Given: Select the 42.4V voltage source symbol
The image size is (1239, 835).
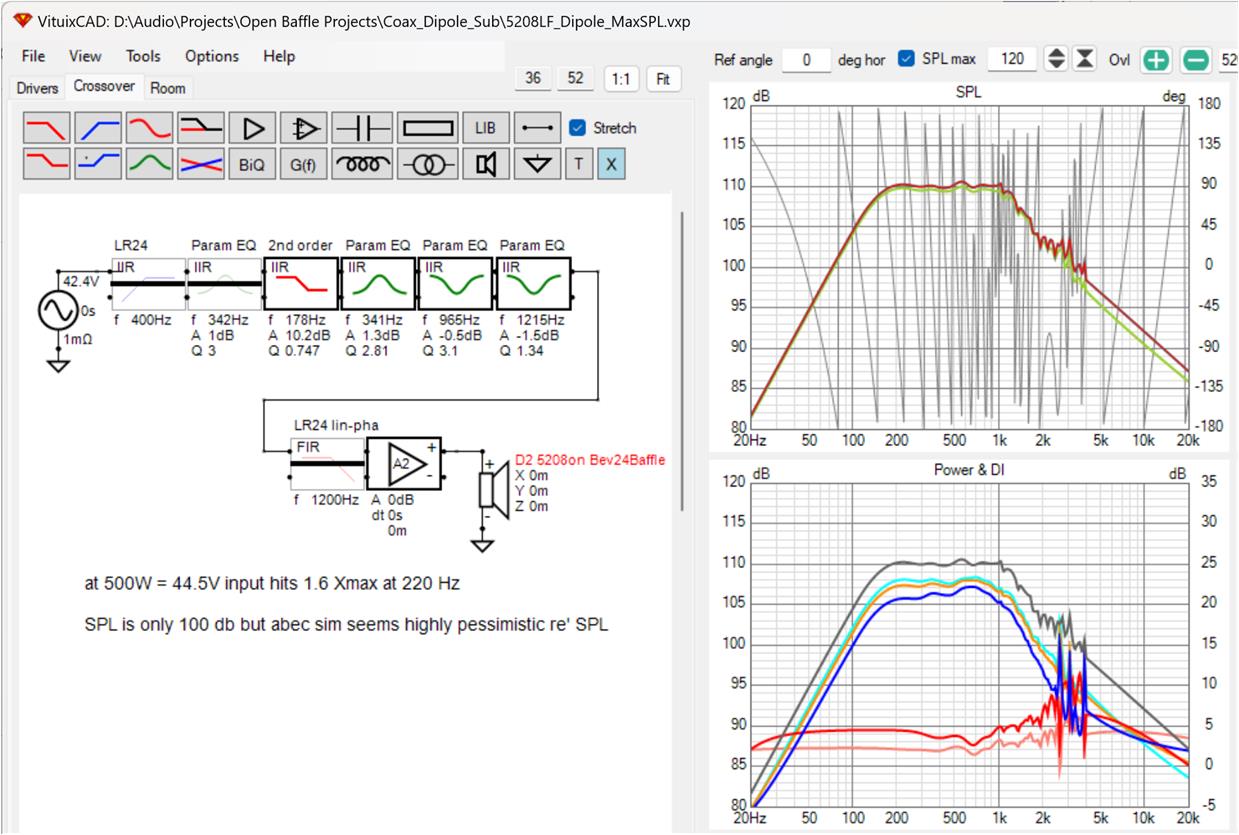Looking at the screenshot, I should (x=56, y=310).
